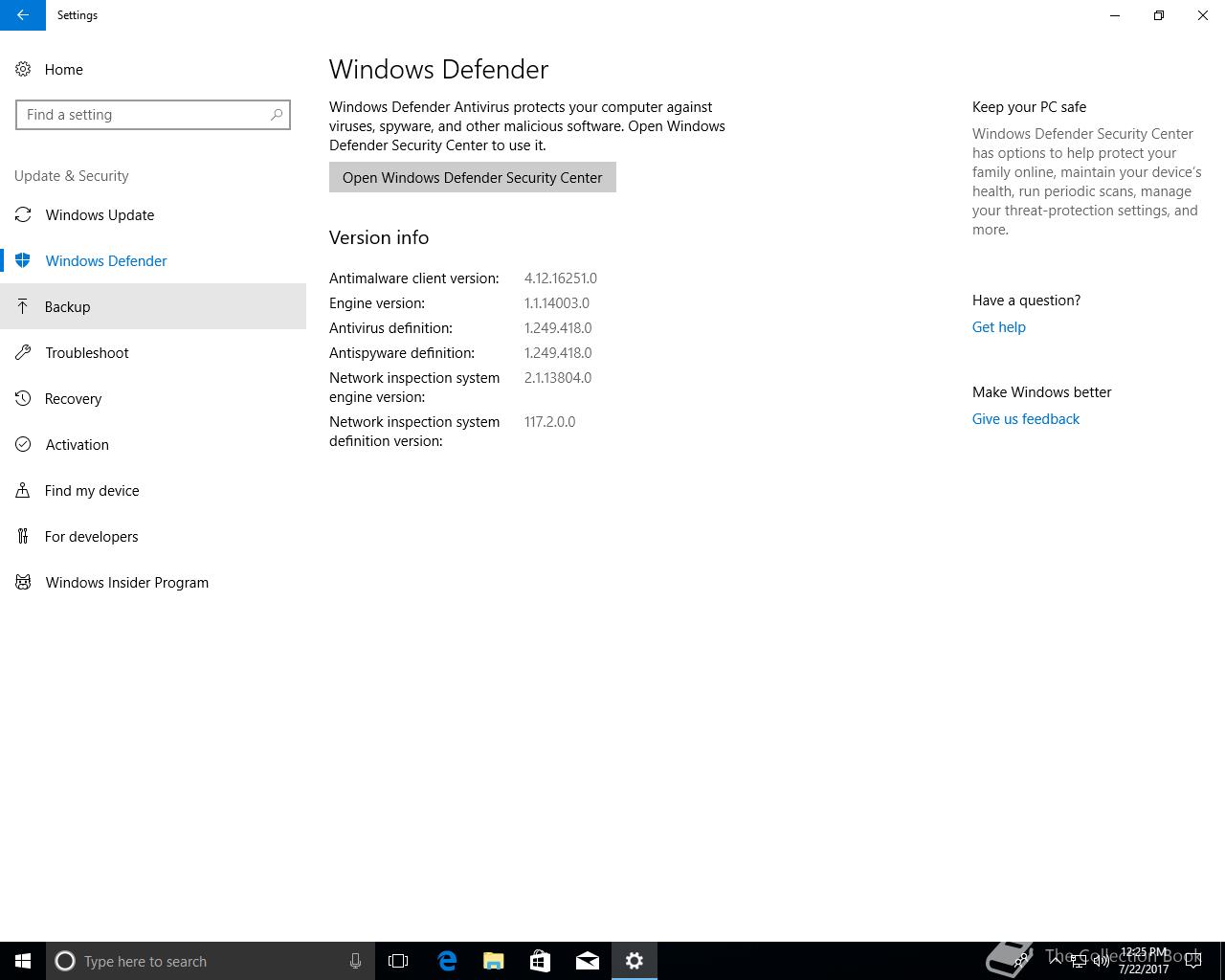Open the Backup settings page

point(153,306)
